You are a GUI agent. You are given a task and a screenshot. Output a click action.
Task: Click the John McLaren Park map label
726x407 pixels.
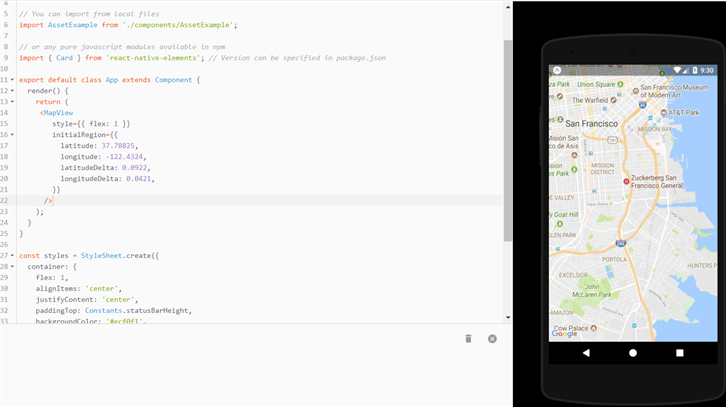pyautogui.click(x=592, y=290)
